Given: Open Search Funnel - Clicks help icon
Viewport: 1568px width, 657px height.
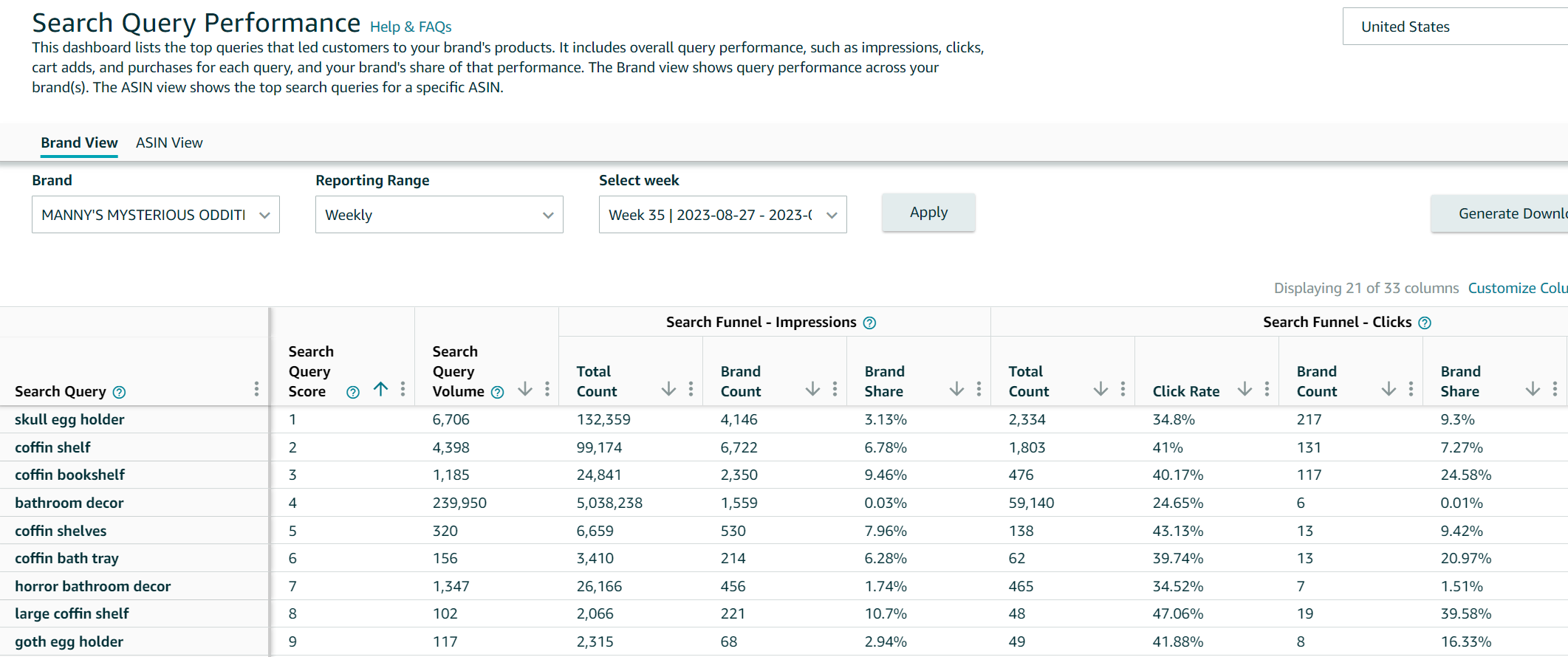Looking at the screenshot, I should coord(1425,323).
